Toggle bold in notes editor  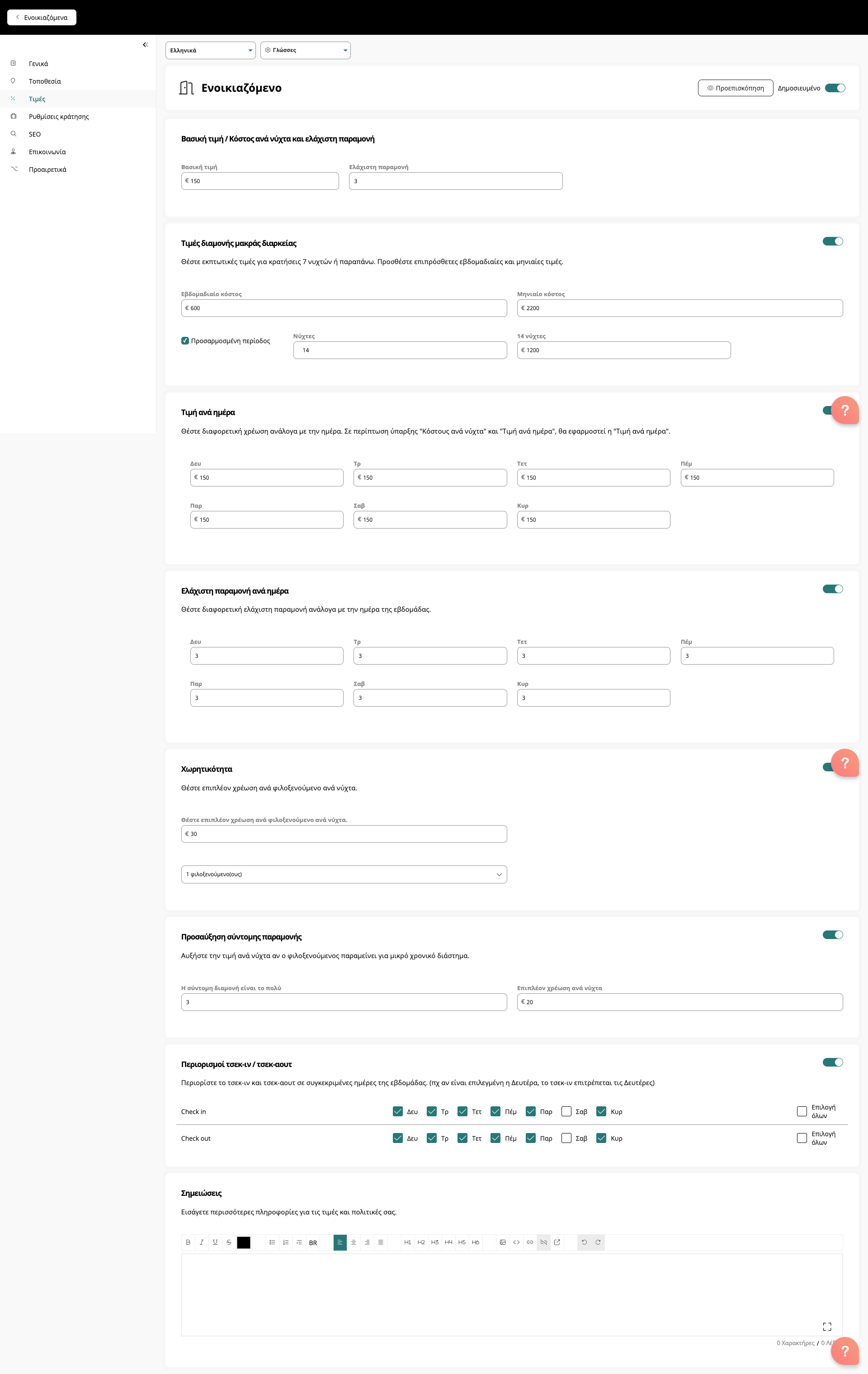pos(188,1242)
